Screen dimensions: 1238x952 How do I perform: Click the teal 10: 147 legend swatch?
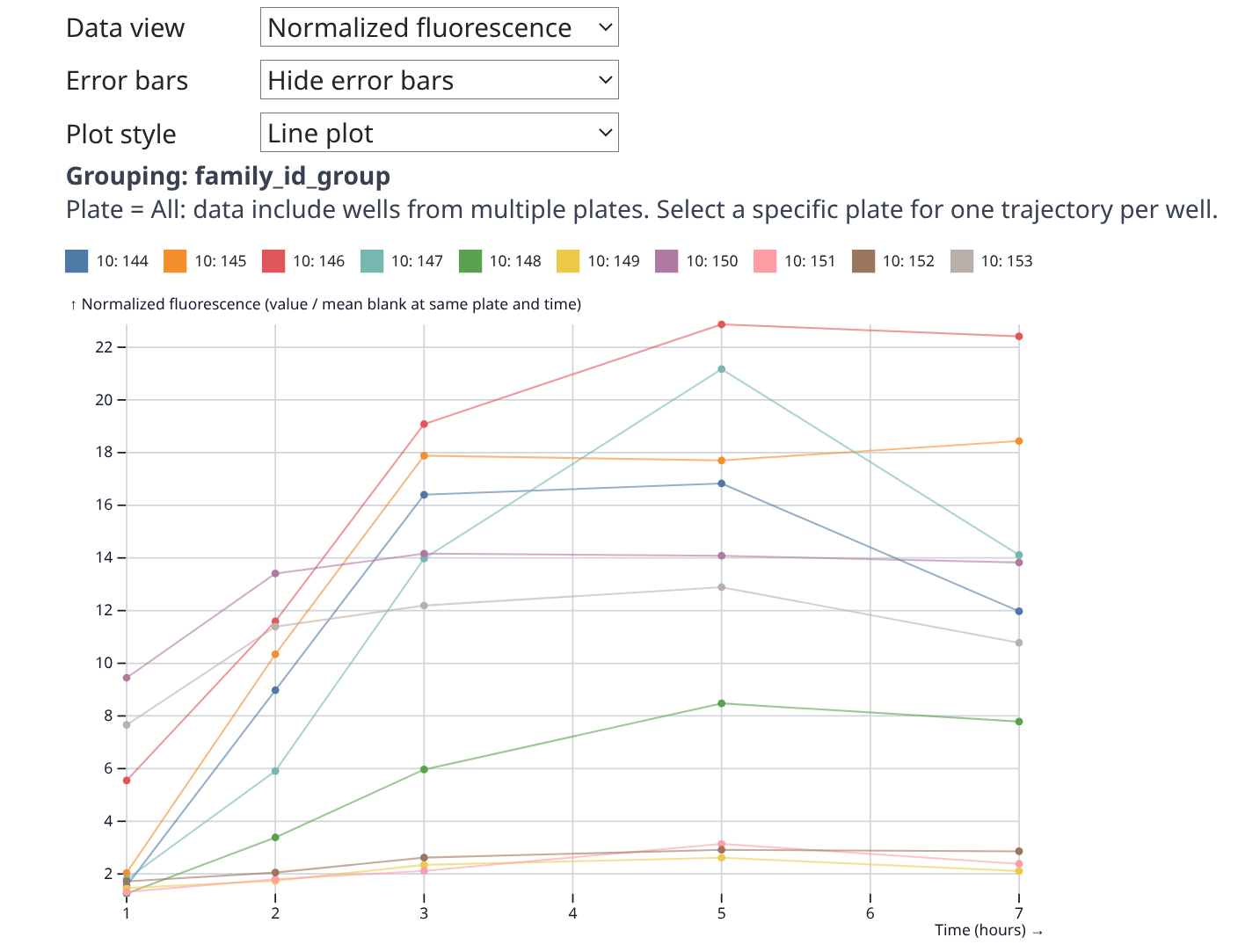point(373,261)
